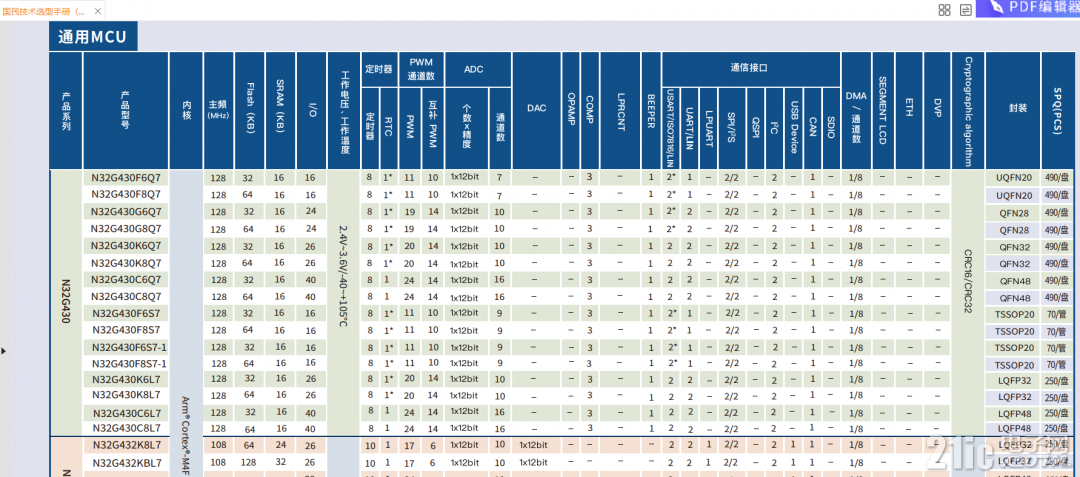Select model N32G430G6Q7
The width and height of the screenshot is (1080, 477).
click(126, 211)
